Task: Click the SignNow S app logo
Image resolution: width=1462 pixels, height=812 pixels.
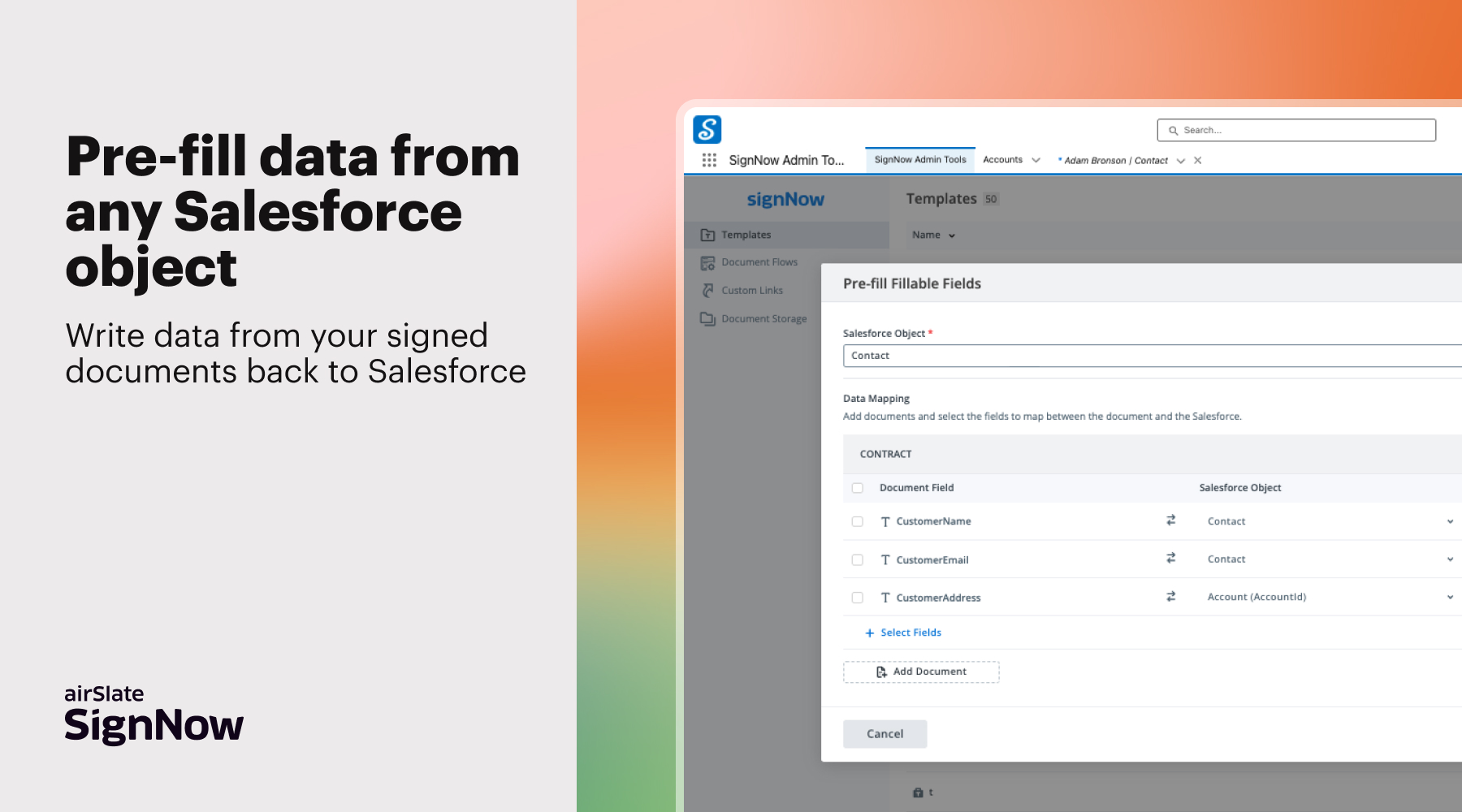Action: point(707,129)
